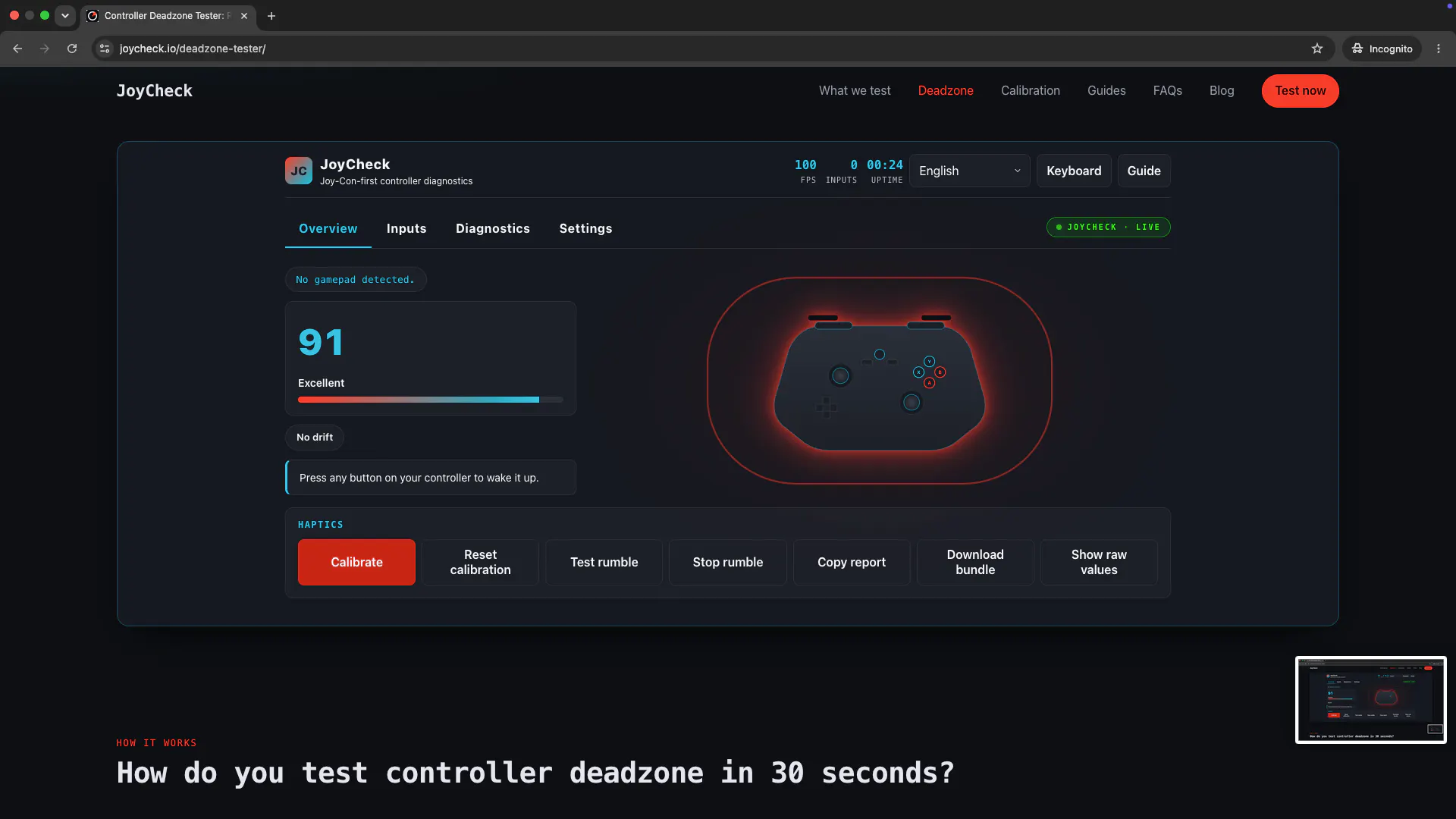Open a new browser tab with the plus icon
The image size is (1456, 819).
tap(271, 16)
